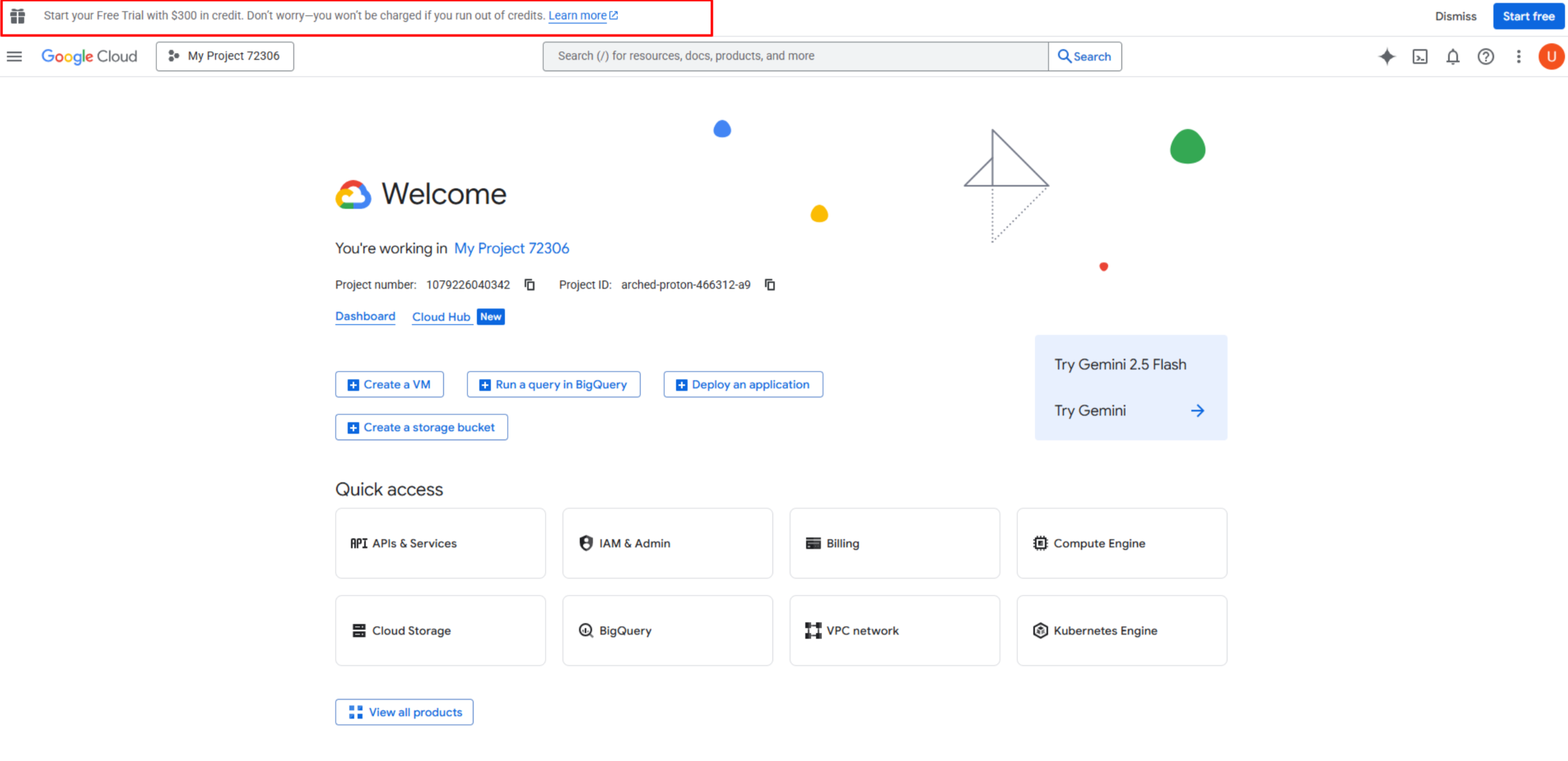The width and height of the screenshot is (1568, 761).
Task: Copy the project number
Action: pos(529,285)
